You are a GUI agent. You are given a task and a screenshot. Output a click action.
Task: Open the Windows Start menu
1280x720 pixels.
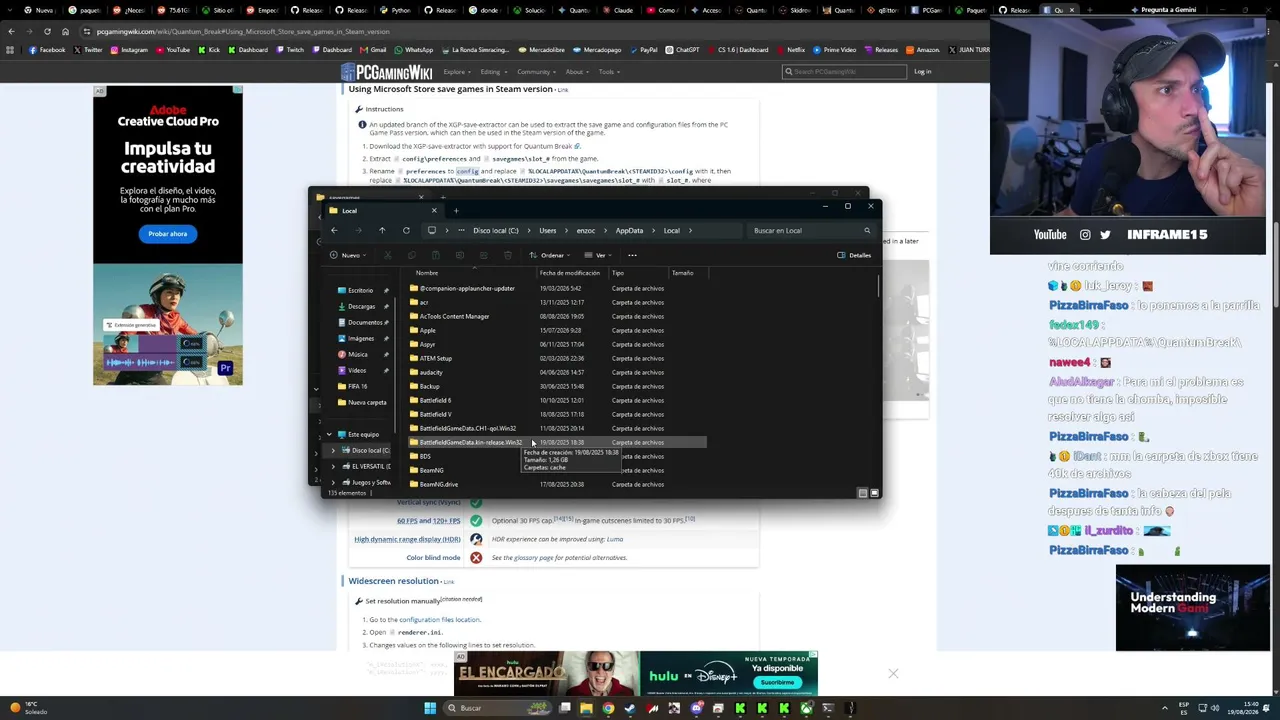(430, 708)
